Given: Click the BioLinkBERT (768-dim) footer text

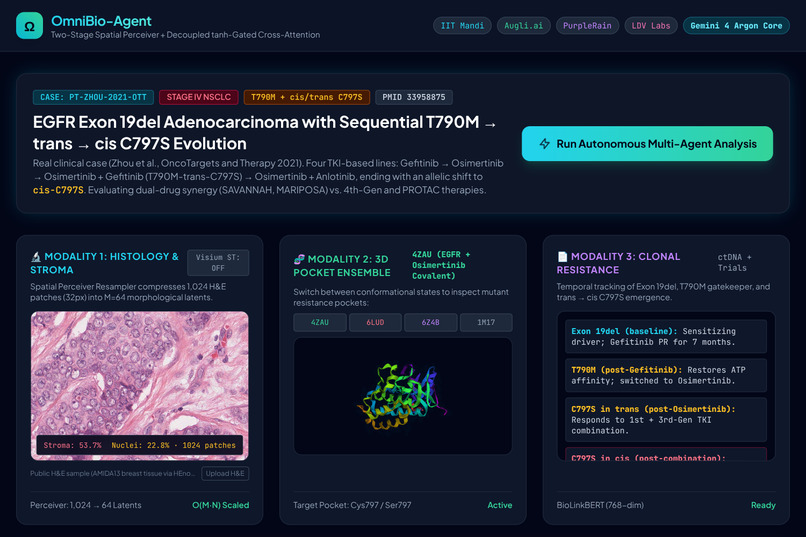Looking at the screenshot, I should [600, 505].
